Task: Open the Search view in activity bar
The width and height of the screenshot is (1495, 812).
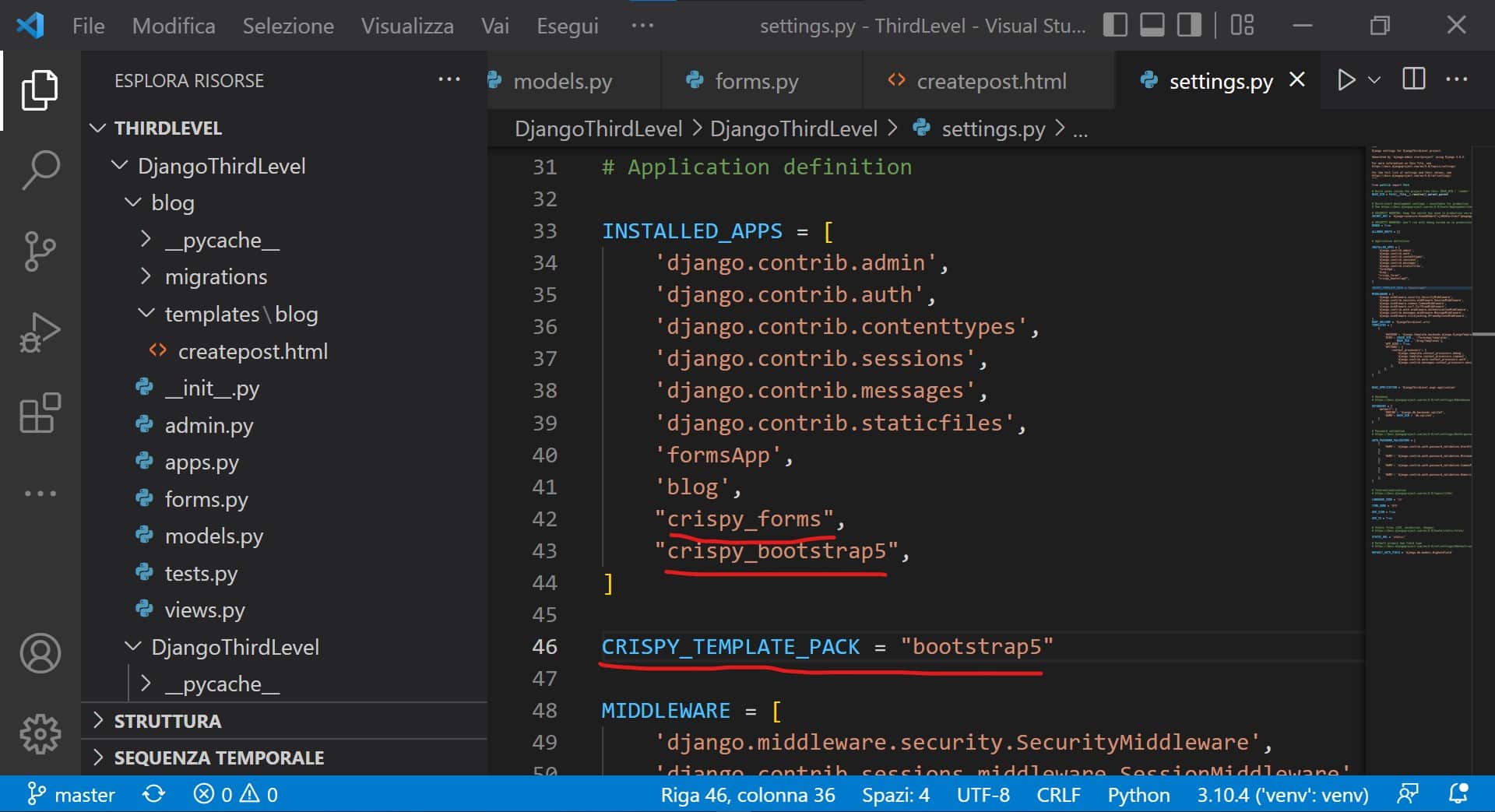Action: pos(40,170)
